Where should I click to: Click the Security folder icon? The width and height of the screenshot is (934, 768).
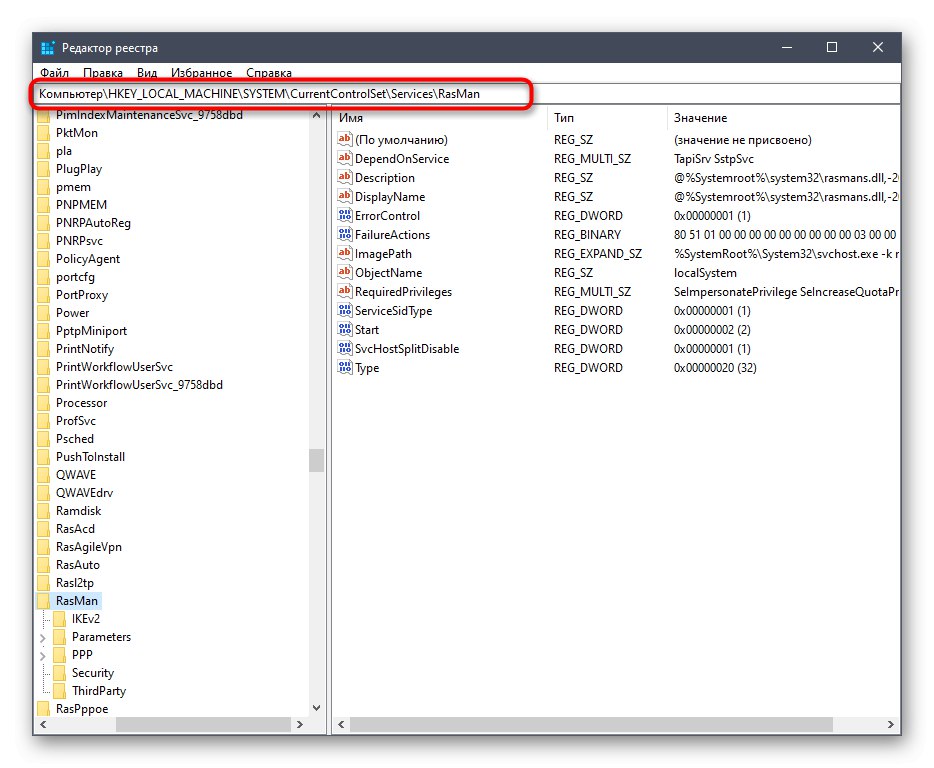60,673
